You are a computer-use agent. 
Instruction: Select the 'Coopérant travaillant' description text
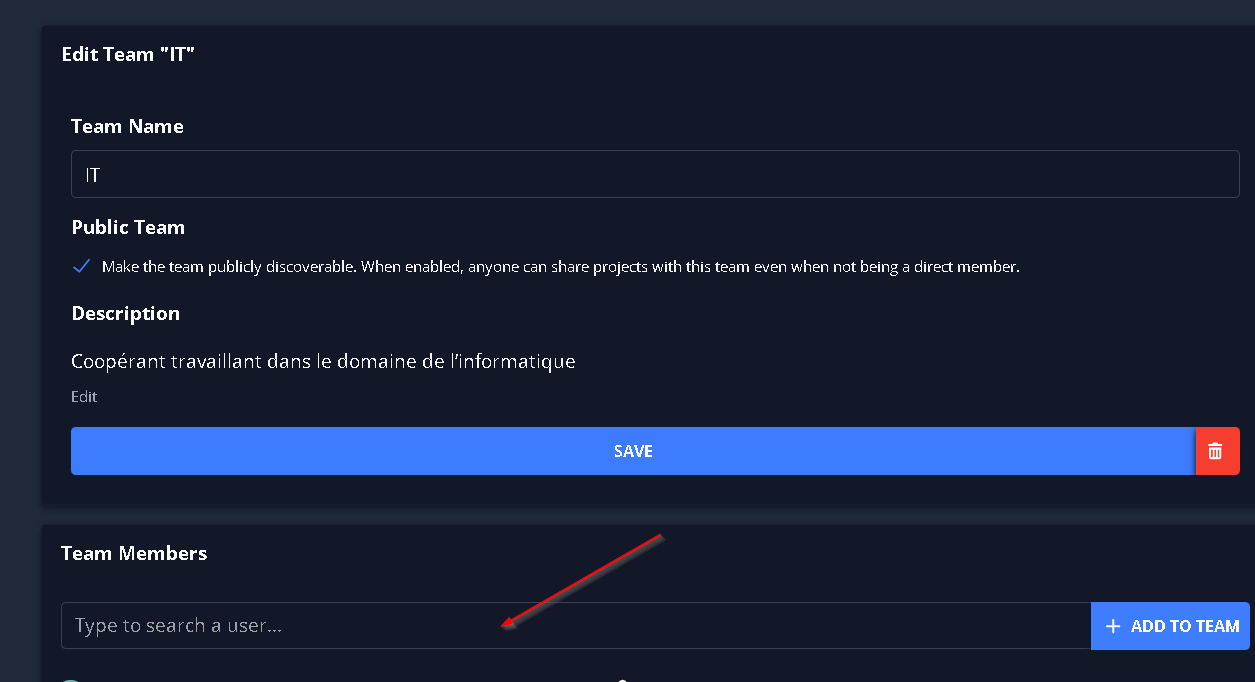[323, 361]
